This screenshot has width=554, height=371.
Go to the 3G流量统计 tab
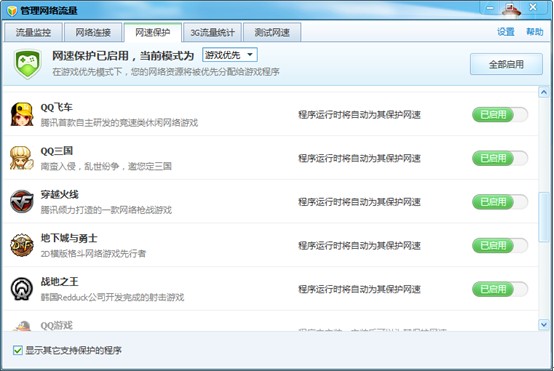tap(212, 33)
